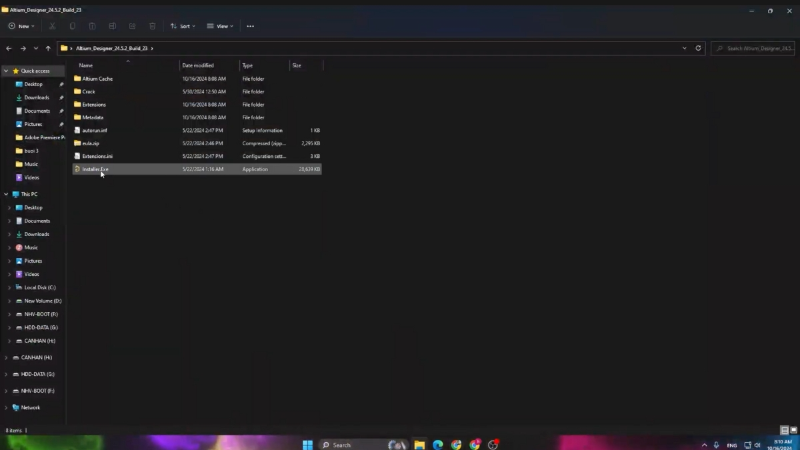This screenshot has width=800, height=450.
Task: Click the Rename icon in toolbar
Action: 112,26
